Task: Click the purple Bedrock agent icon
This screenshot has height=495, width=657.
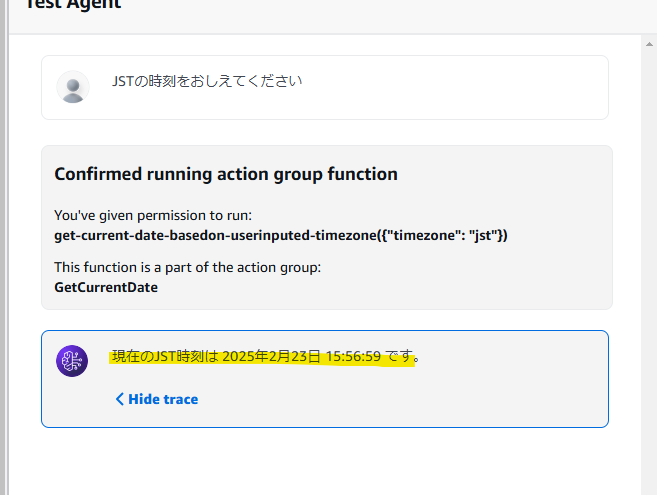Action: click(72, 361)
